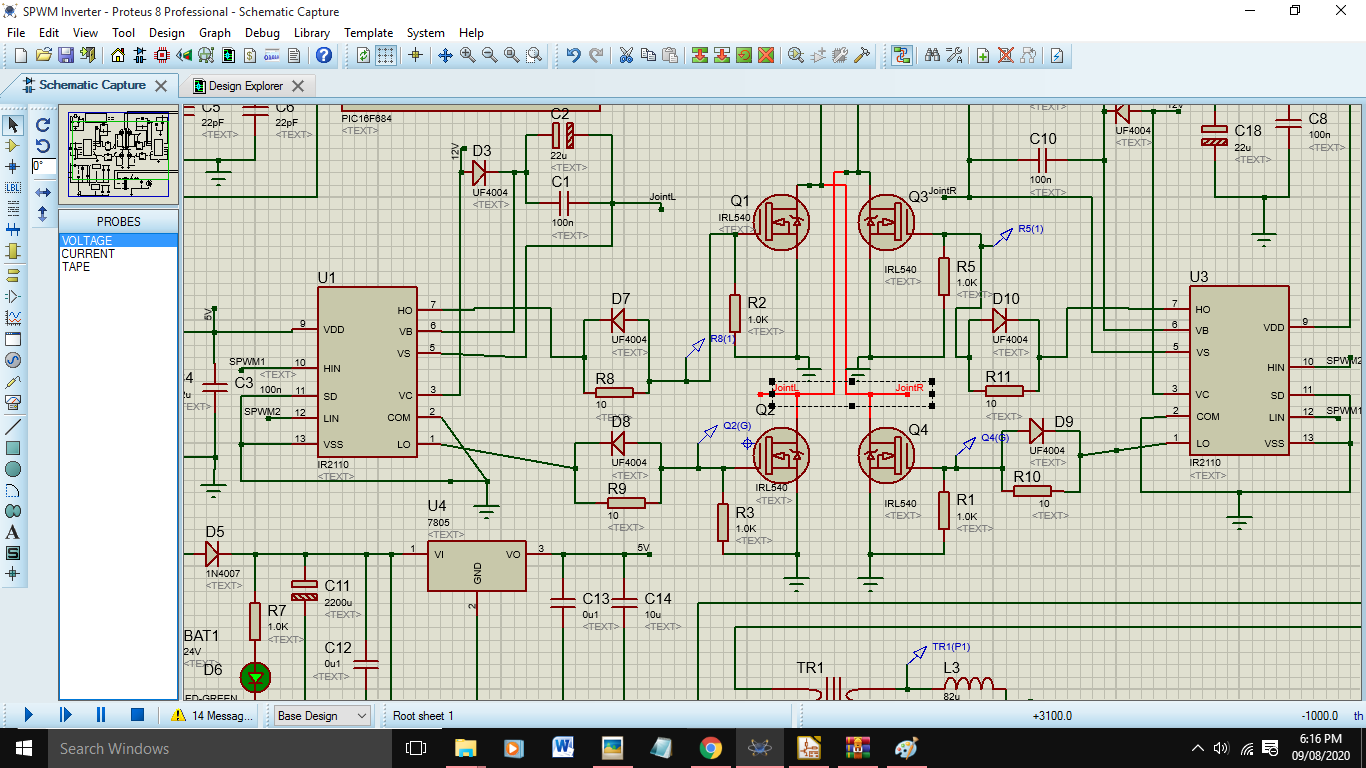The image size is (1366, 768).
Task: Open Property Assignment wrench tool
Action: 954,55
